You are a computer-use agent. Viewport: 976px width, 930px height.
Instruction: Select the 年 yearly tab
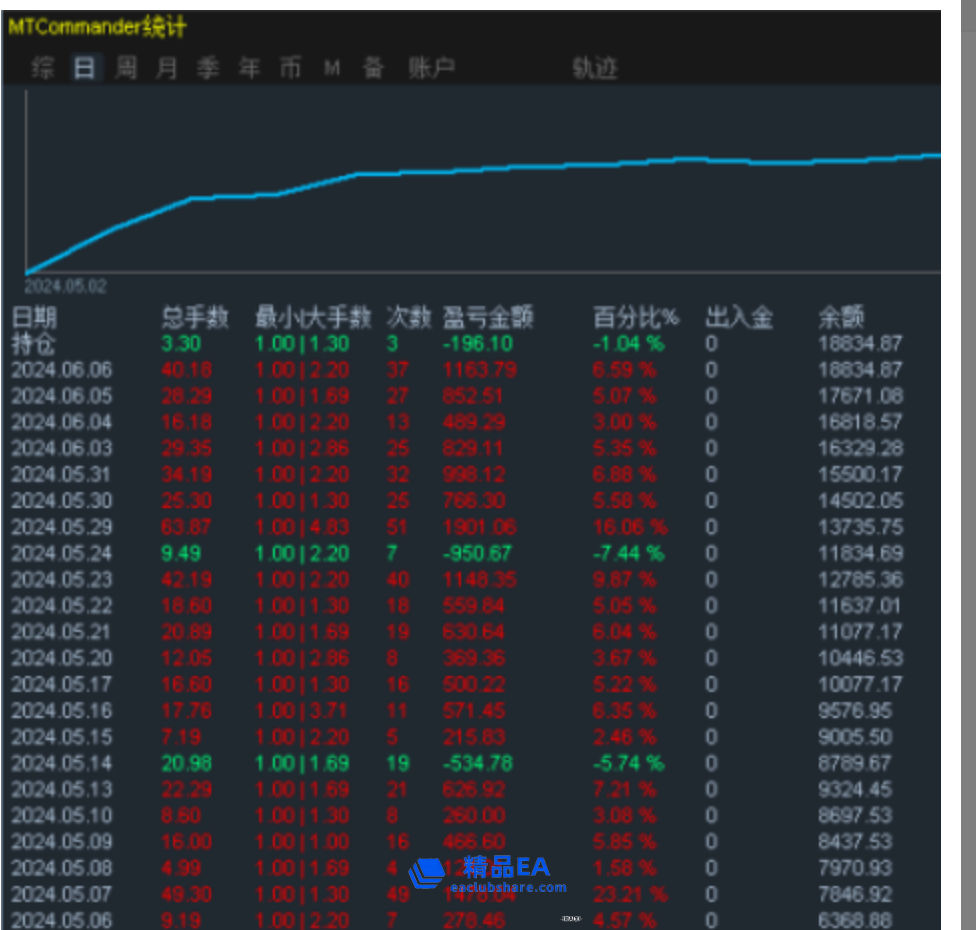249,68
